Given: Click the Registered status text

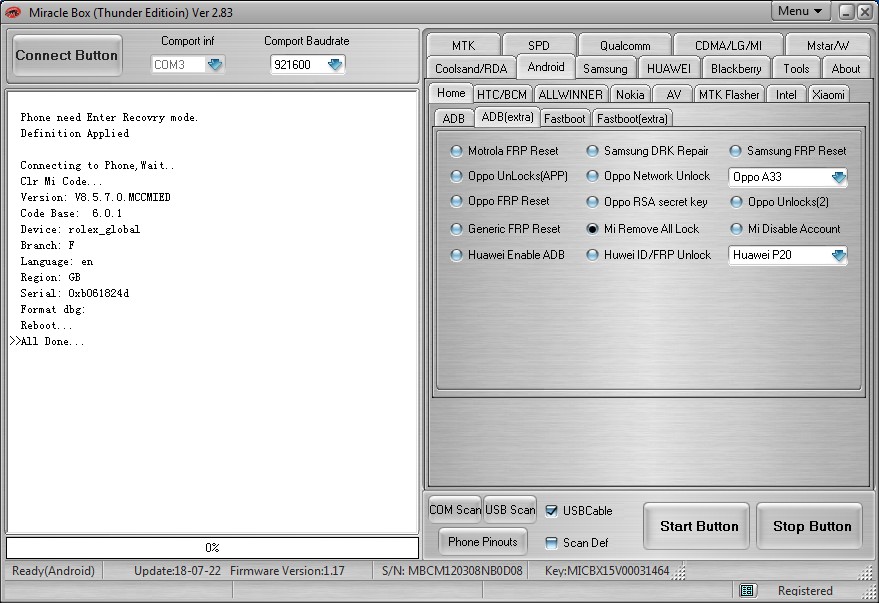Looking at the screenshot, I should (x=805, y=590).
